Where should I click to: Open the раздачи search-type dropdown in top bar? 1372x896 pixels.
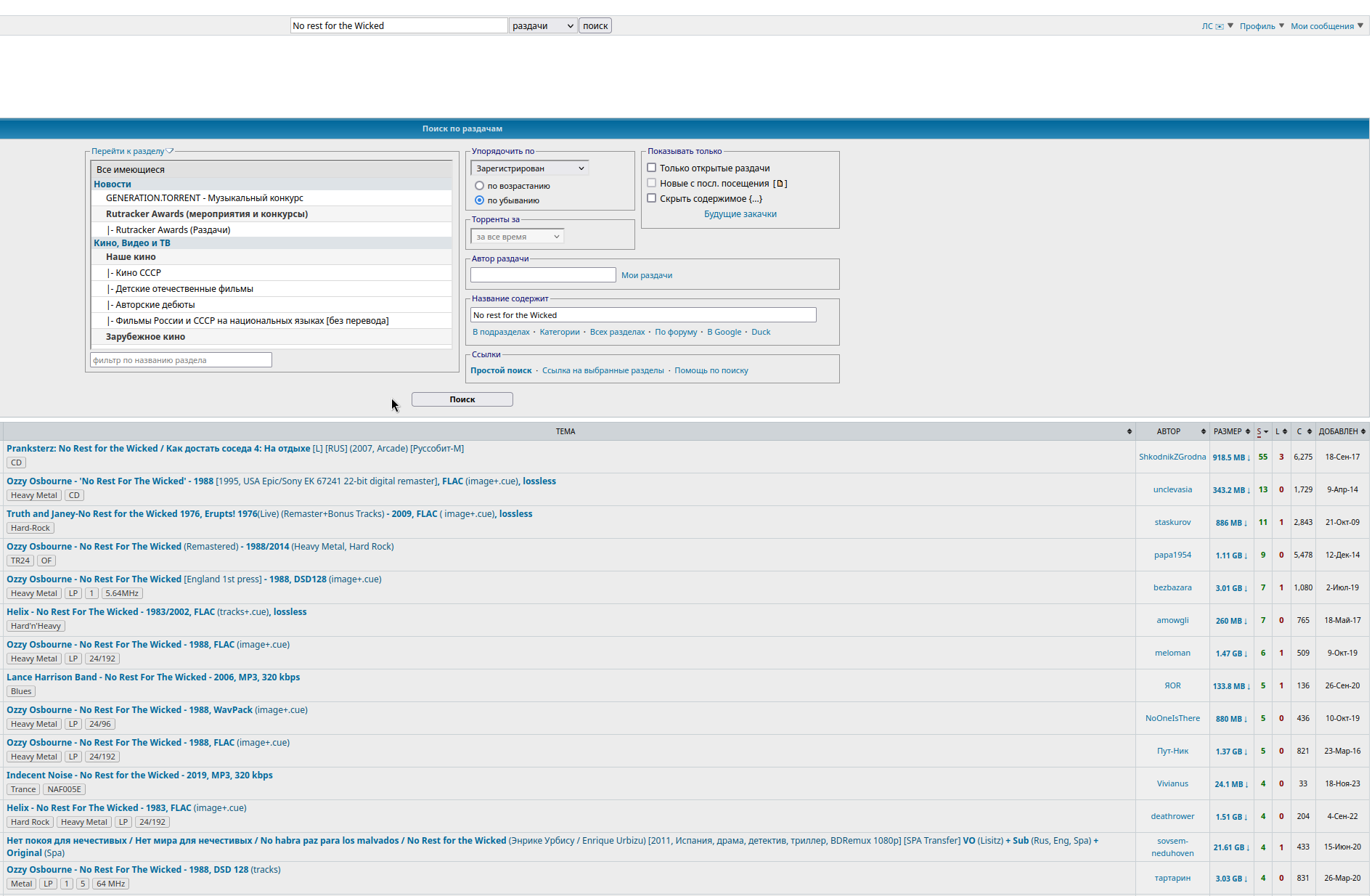[543, 25]
